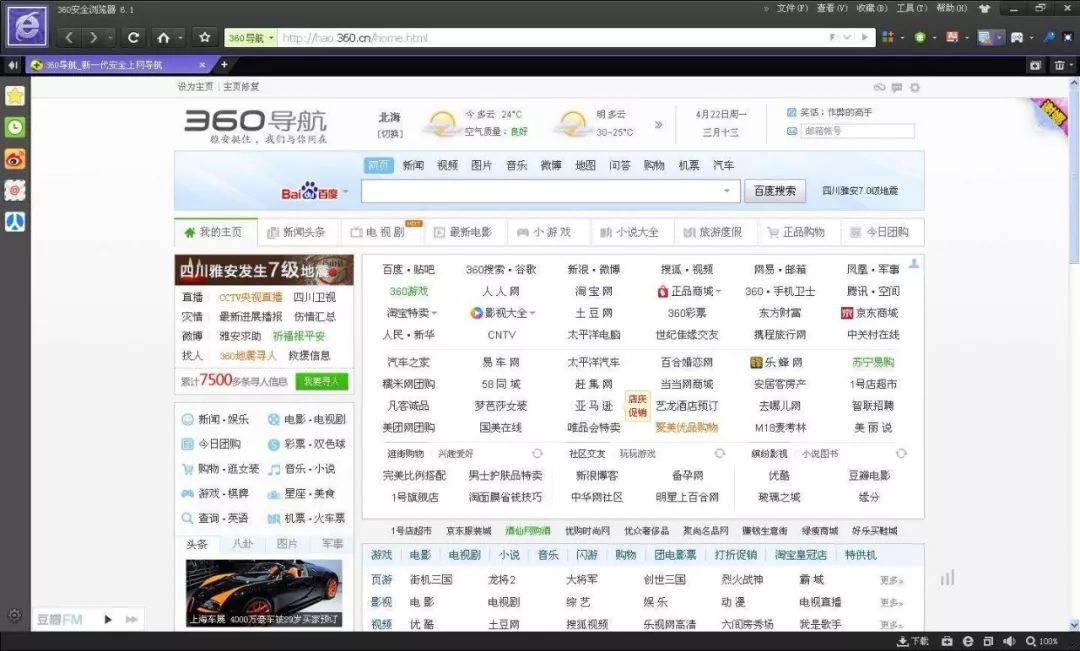Screen dimensions: 1080x651
Task: Play Douban FM with the play button
Action: (107, 619)
